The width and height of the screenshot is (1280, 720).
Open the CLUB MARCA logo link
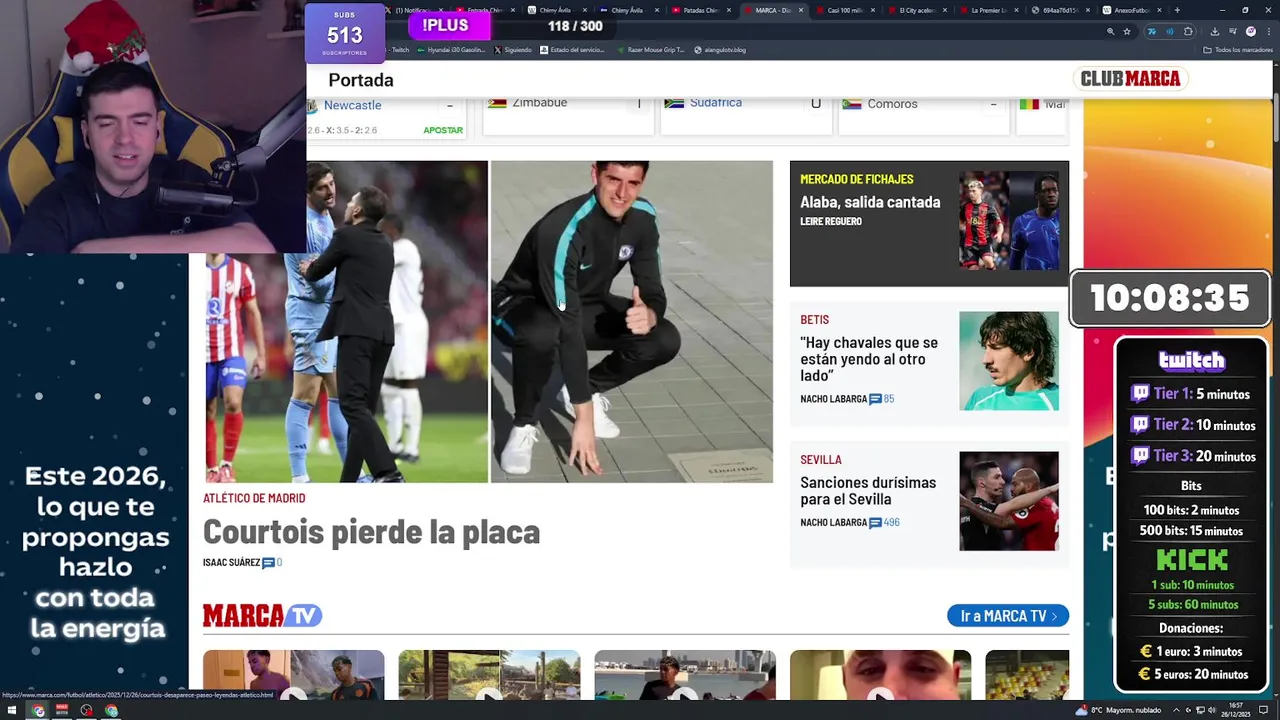coord(1130,79)
